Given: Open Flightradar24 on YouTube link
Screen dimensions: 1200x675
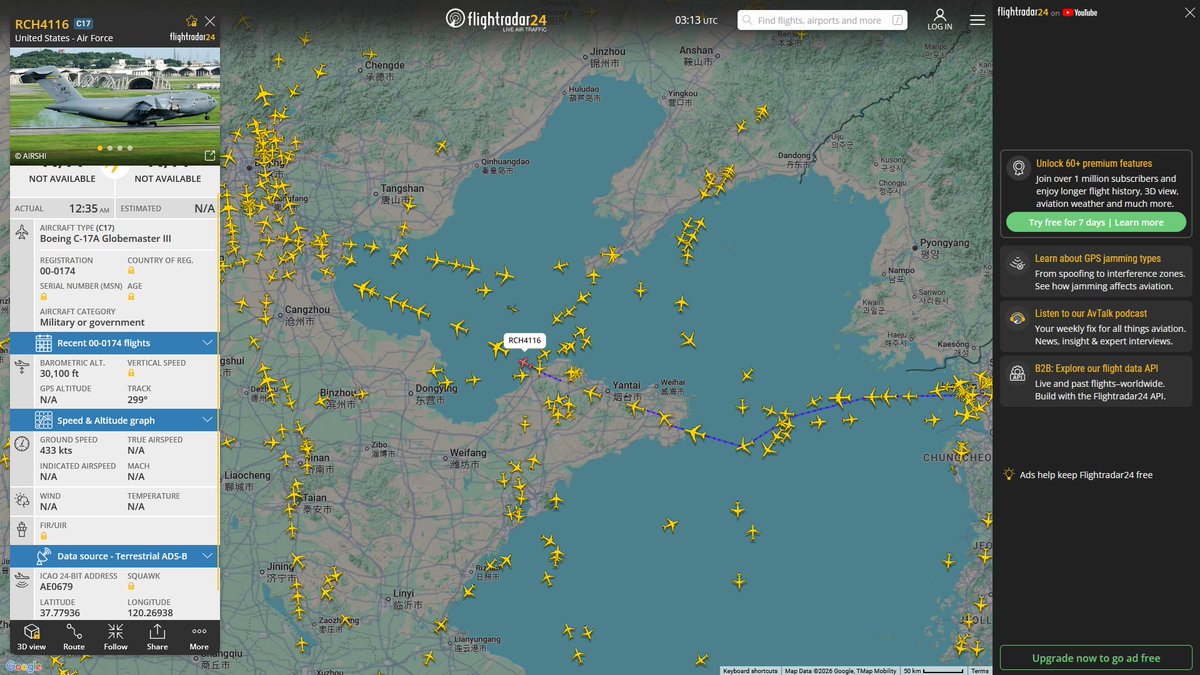Looking at the screenshot, I should [1047, 12].
